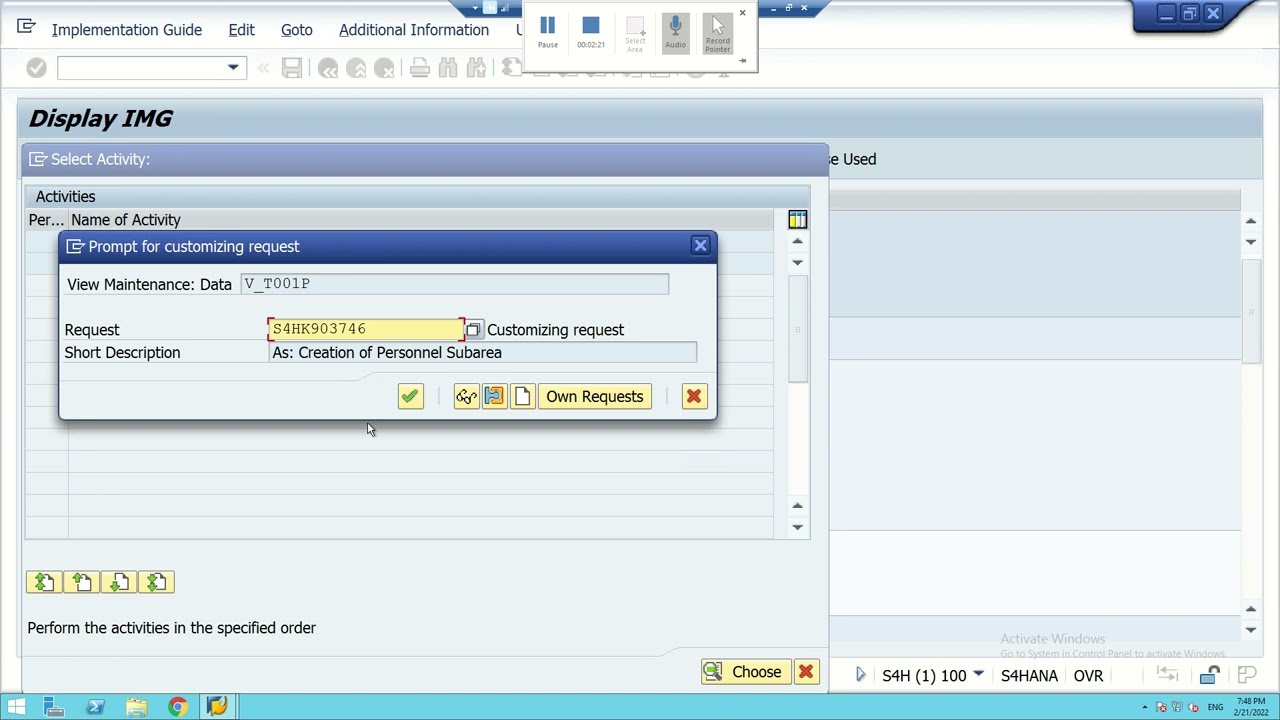Click the Print icon in the toolbar

pos(420,68)
